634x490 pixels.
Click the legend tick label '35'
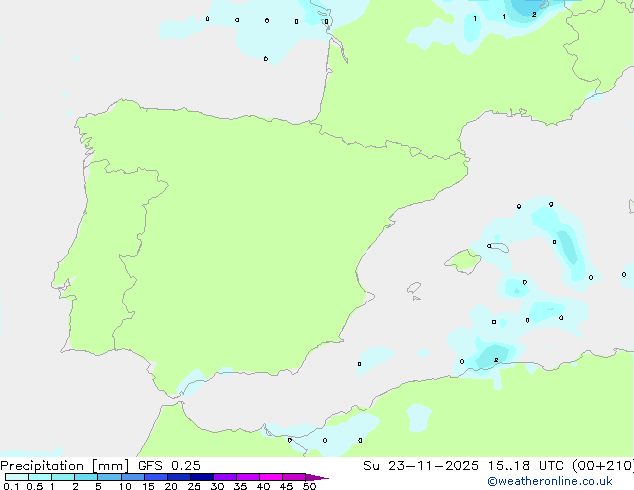point(240,486)
